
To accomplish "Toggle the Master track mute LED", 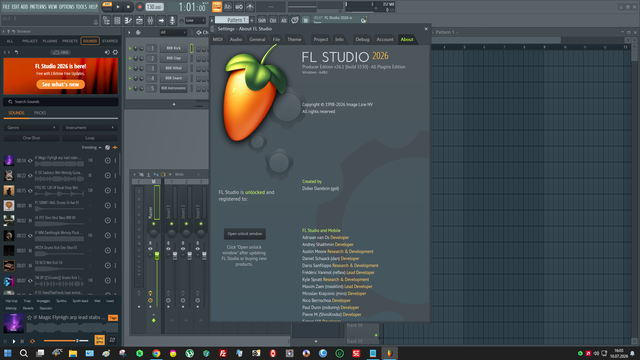I will click(153, 224).
